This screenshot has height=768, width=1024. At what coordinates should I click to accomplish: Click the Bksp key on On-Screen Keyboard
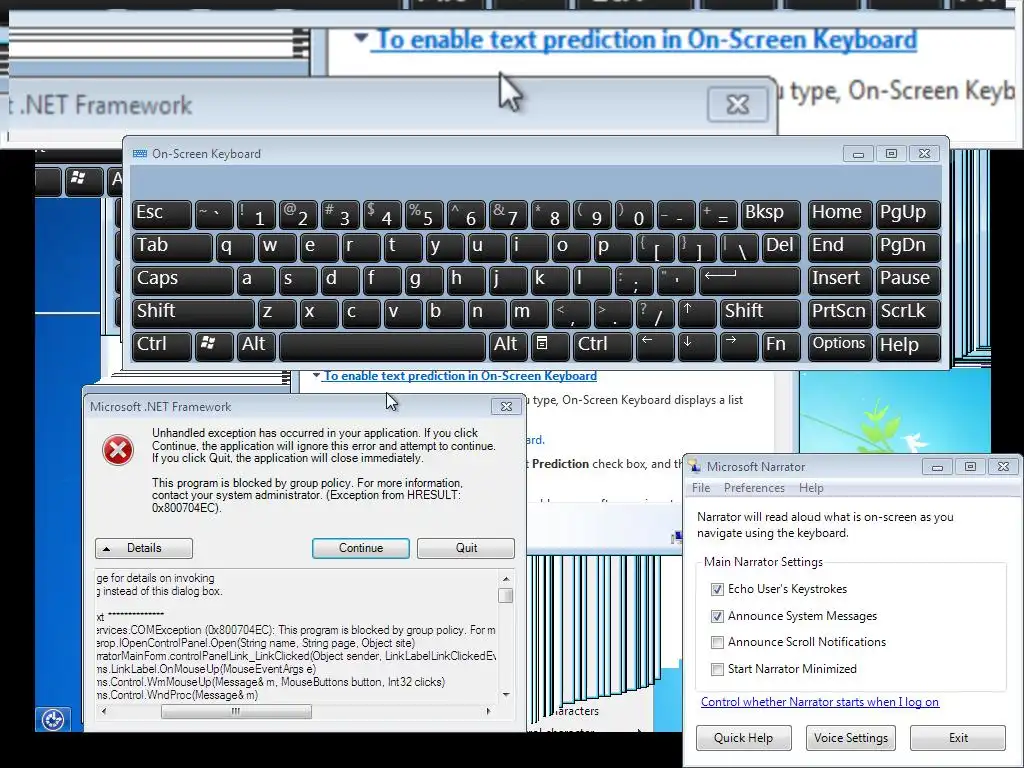pyautogui.click(x=771, y=214)
